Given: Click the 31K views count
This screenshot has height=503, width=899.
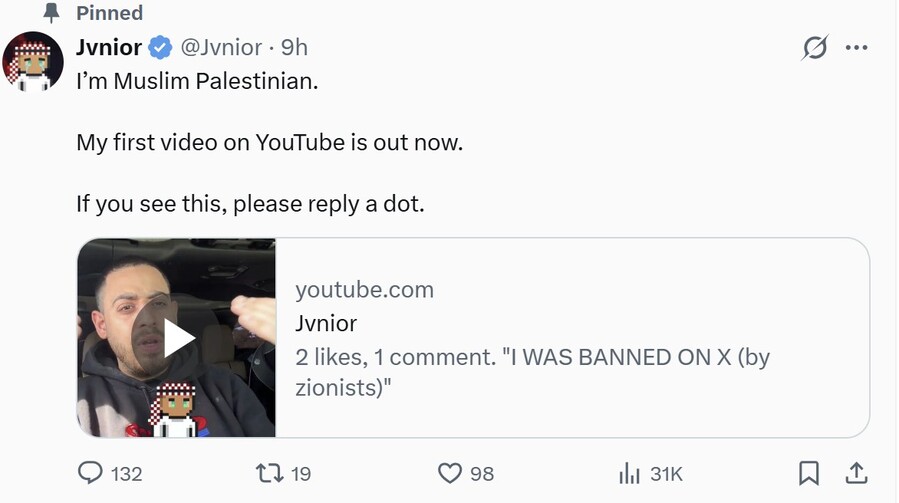Looking at the screenshot, I should [x=666, y=474].
